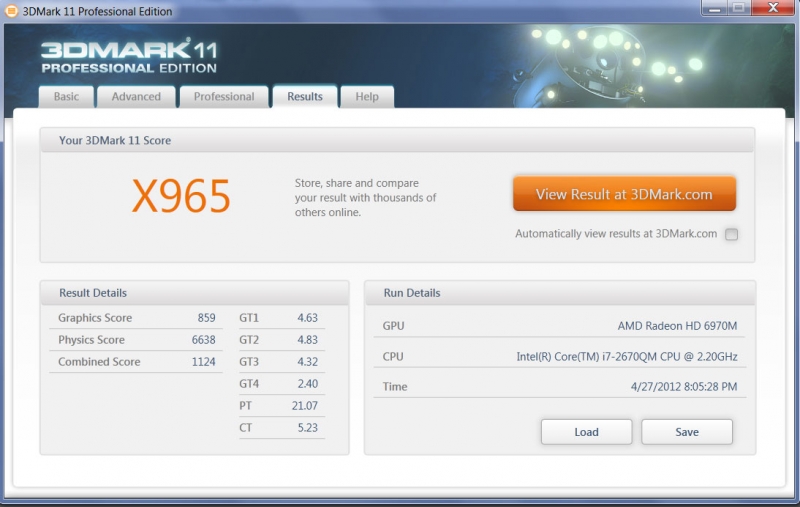
Task: Select the Combined Score label
Action: point(99,362)
